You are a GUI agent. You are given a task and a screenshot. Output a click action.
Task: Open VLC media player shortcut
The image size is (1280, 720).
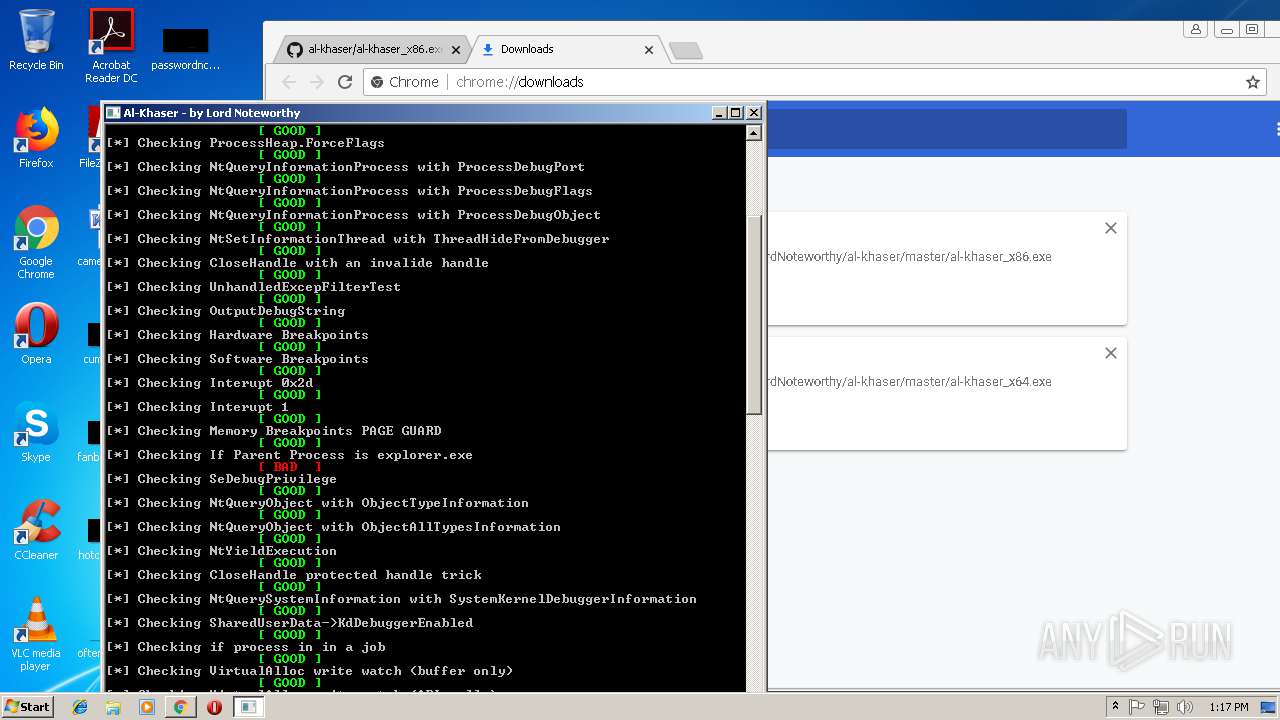pyautogui.click(x=36, y=634)
